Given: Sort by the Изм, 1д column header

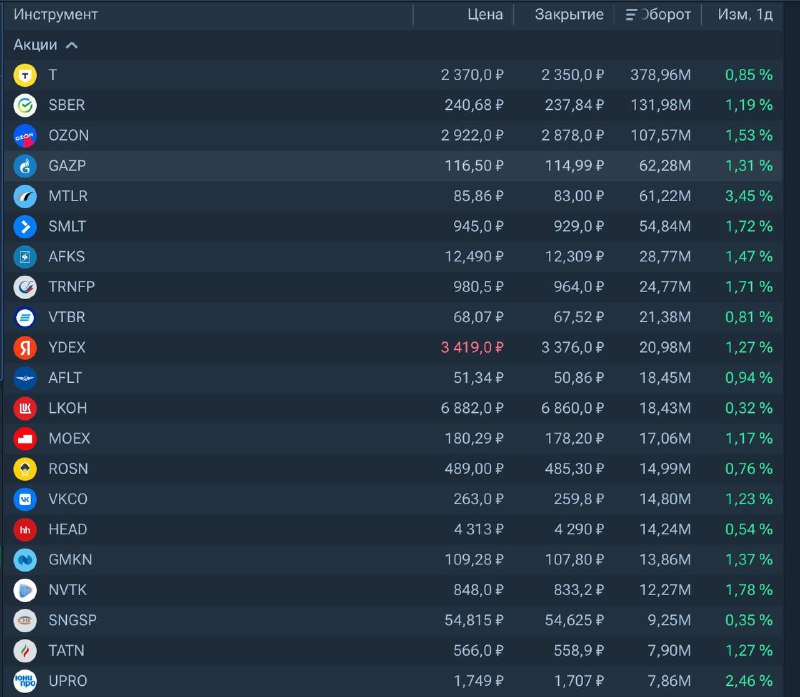Looking at the screenshot, I should pos(745,14).
